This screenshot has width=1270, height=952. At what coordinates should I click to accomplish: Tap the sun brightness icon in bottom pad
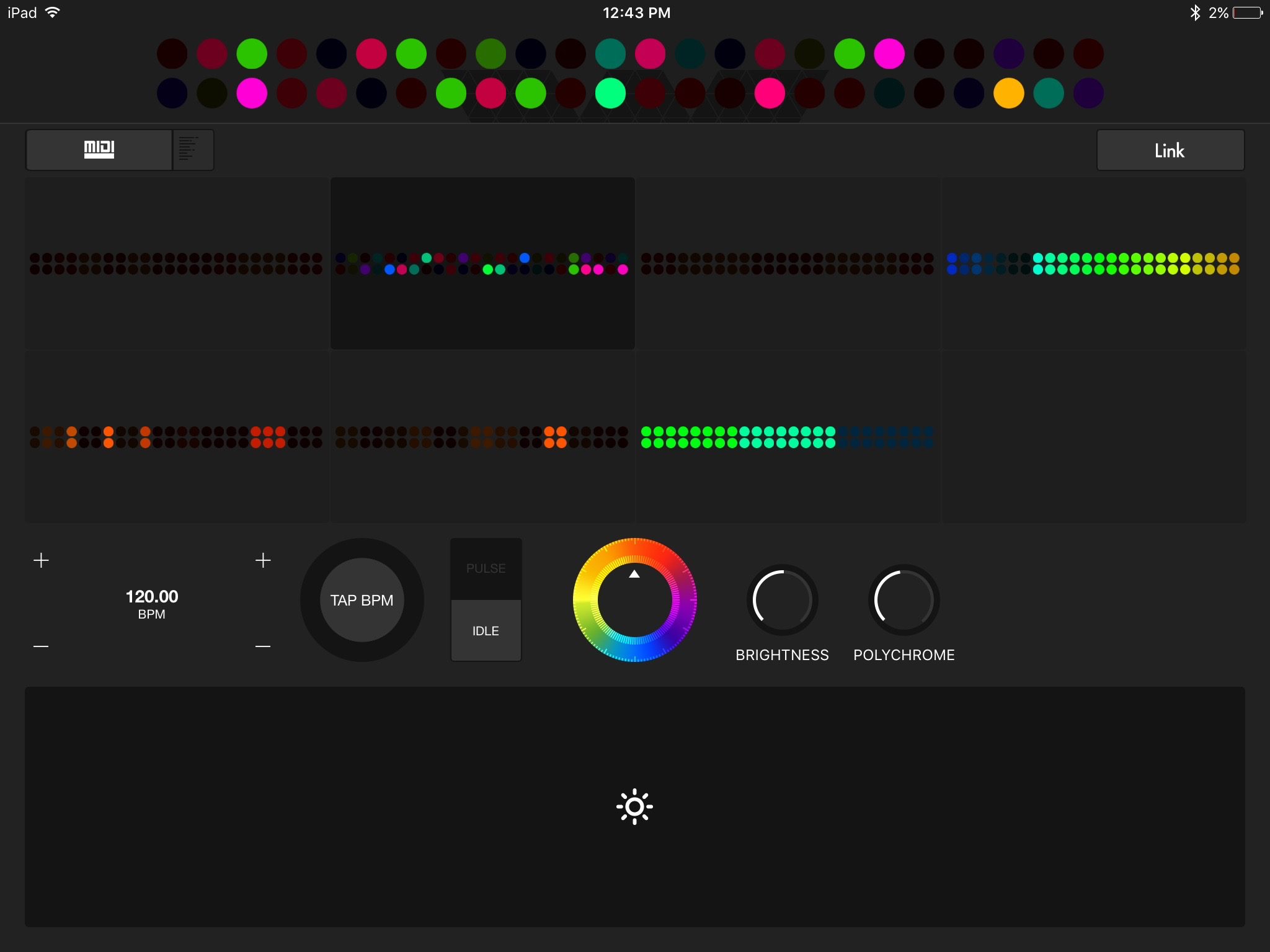click(x=634, y=806)
